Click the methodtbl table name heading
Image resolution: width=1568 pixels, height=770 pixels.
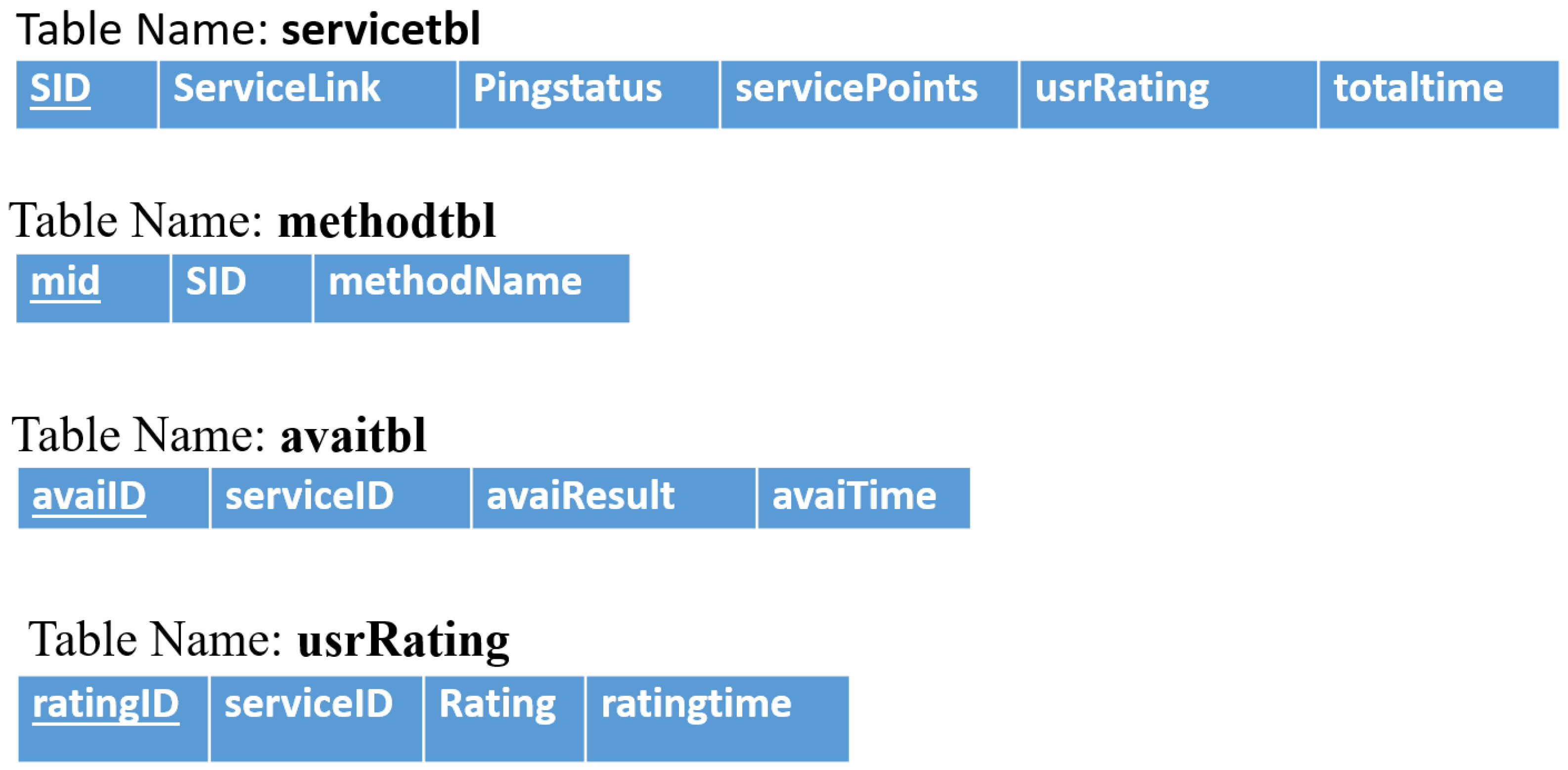click(387, 220)
